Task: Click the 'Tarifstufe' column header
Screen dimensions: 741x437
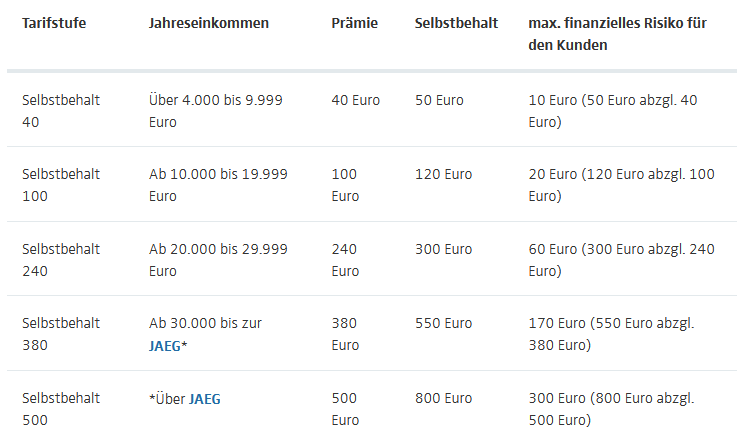Action: point(54,23)
